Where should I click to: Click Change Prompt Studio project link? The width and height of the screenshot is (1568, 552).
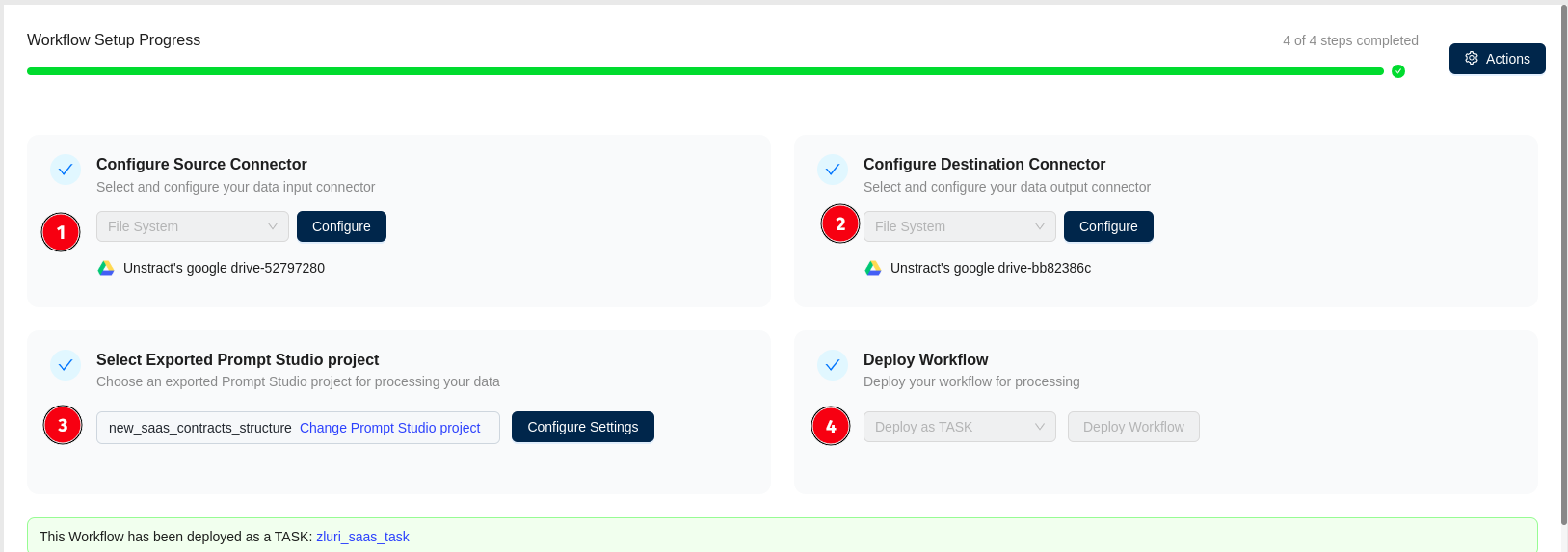click(389, 428)
